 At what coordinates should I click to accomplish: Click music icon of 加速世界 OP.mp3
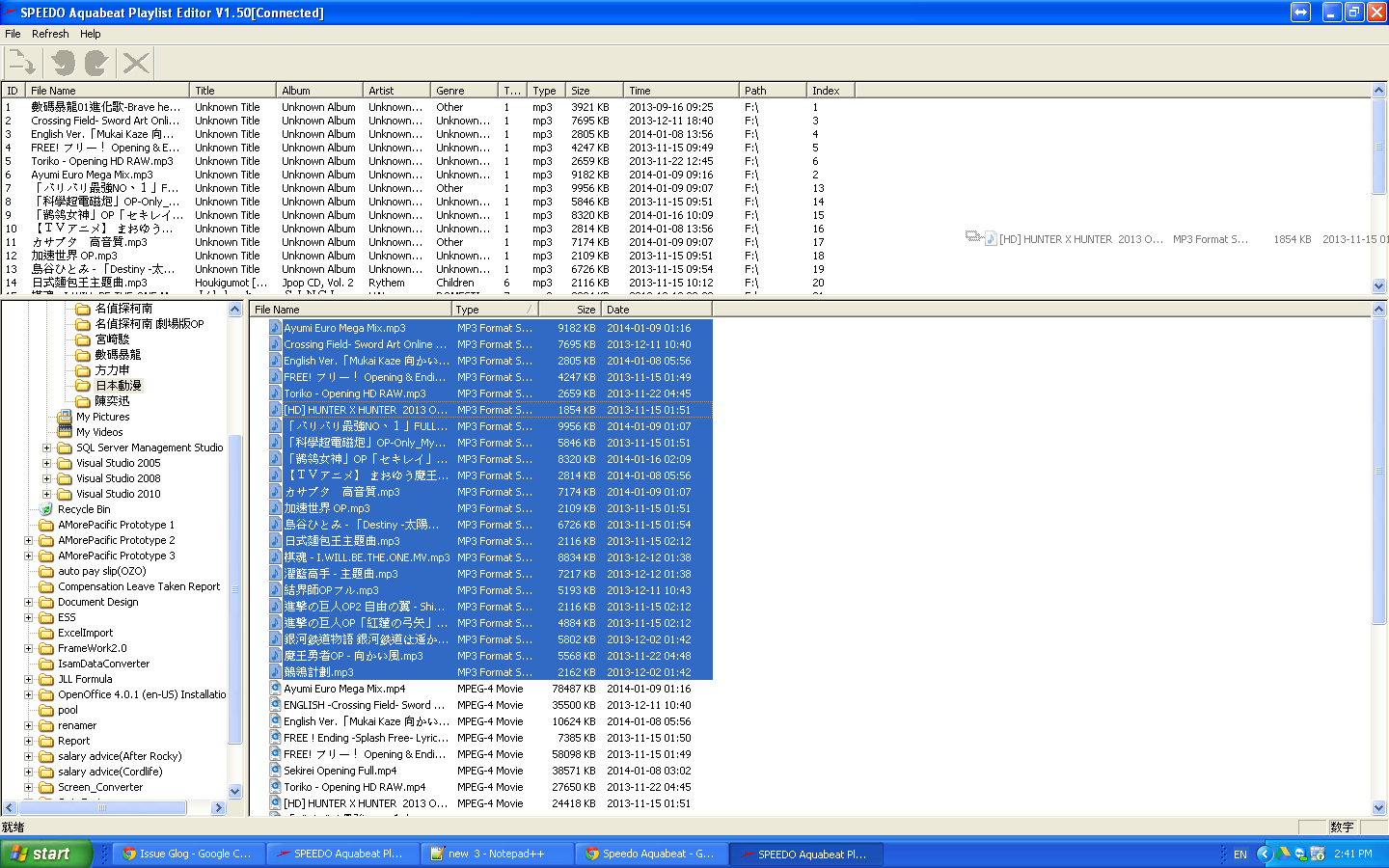(x=275, y=508)
